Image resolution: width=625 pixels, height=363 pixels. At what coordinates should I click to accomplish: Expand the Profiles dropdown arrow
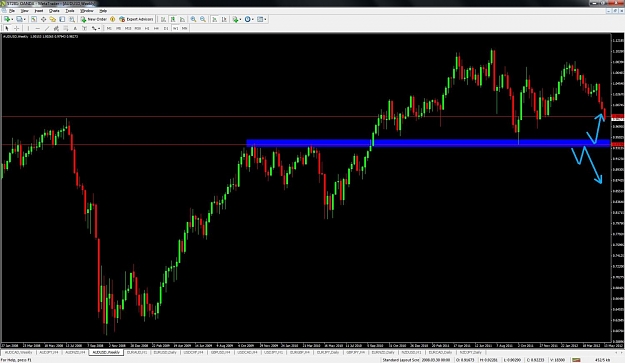[x=25, y=20]
